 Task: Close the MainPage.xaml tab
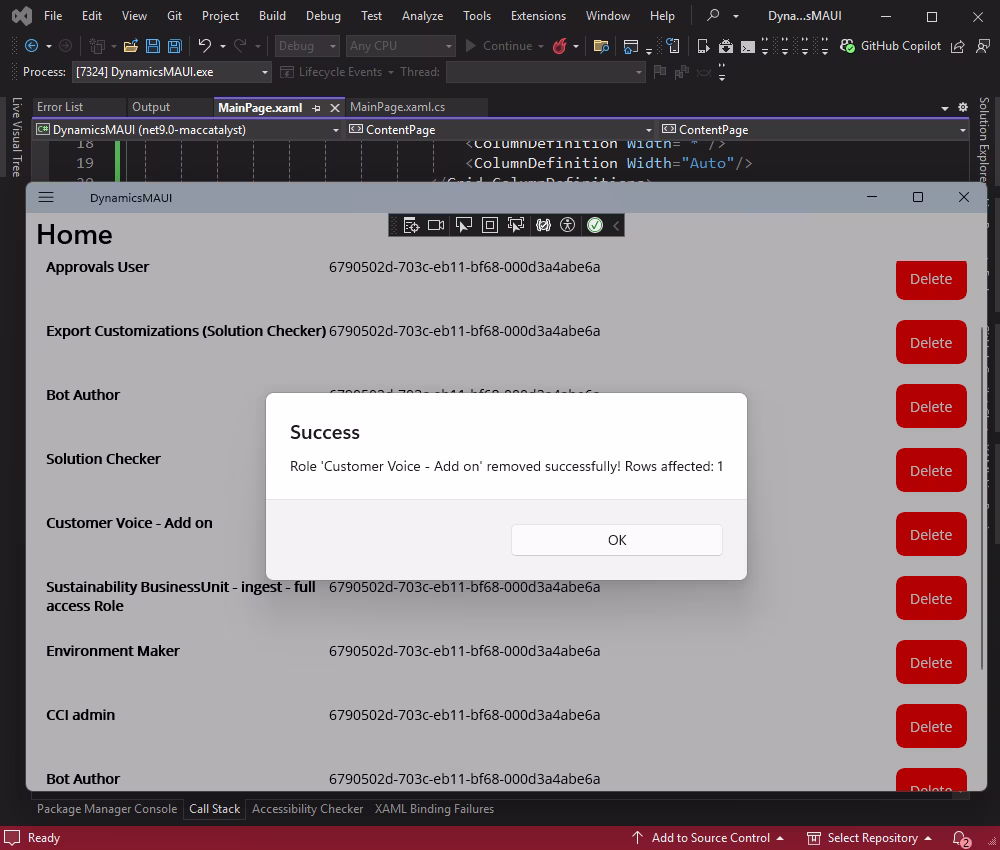pos(335,108)
